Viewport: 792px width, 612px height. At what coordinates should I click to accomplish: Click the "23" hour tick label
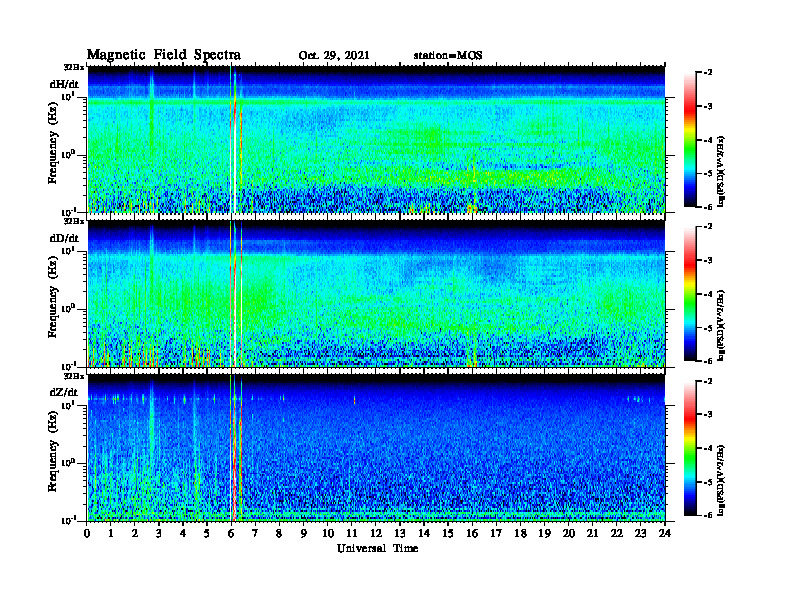pyautogui.click(x=641, y=534)
